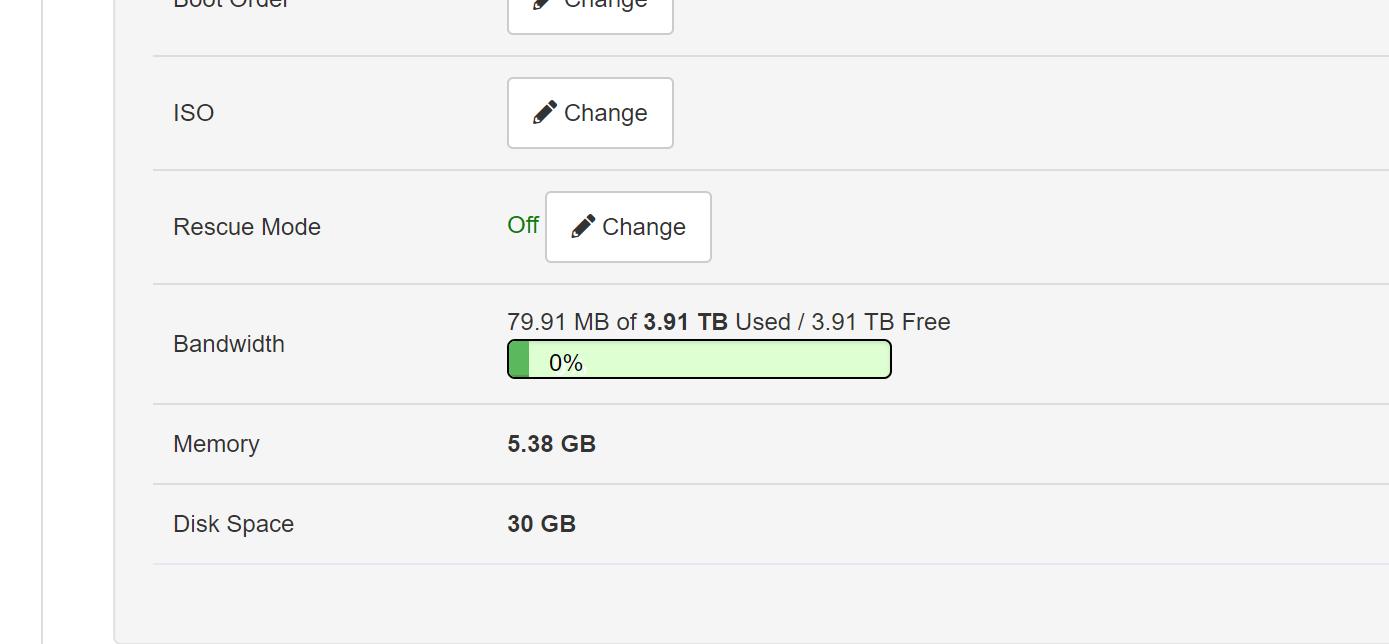Select the 5.38 GB memory value
The width and height of the screenshot is (1389, 644).
point(552,444)
